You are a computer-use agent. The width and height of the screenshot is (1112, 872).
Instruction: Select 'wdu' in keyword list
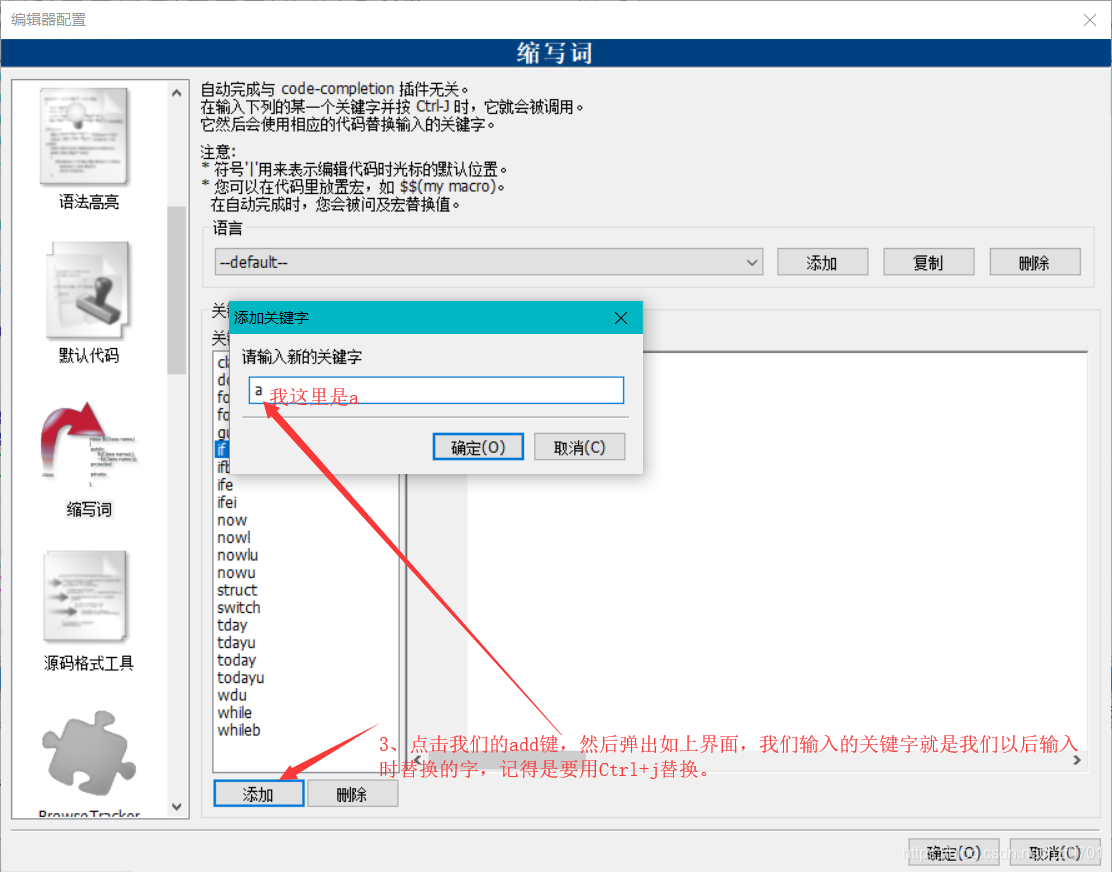tap(232, 695)
